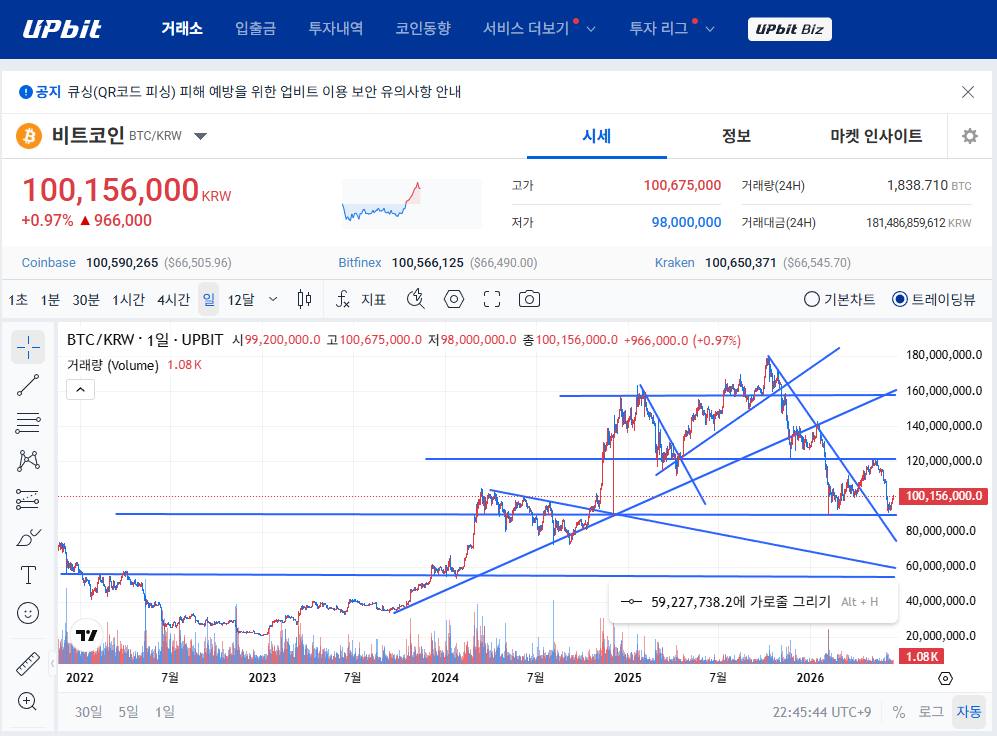
Task: Click the 22:45:44 UTC+9 timezone selector
Action: coord(822,712)
